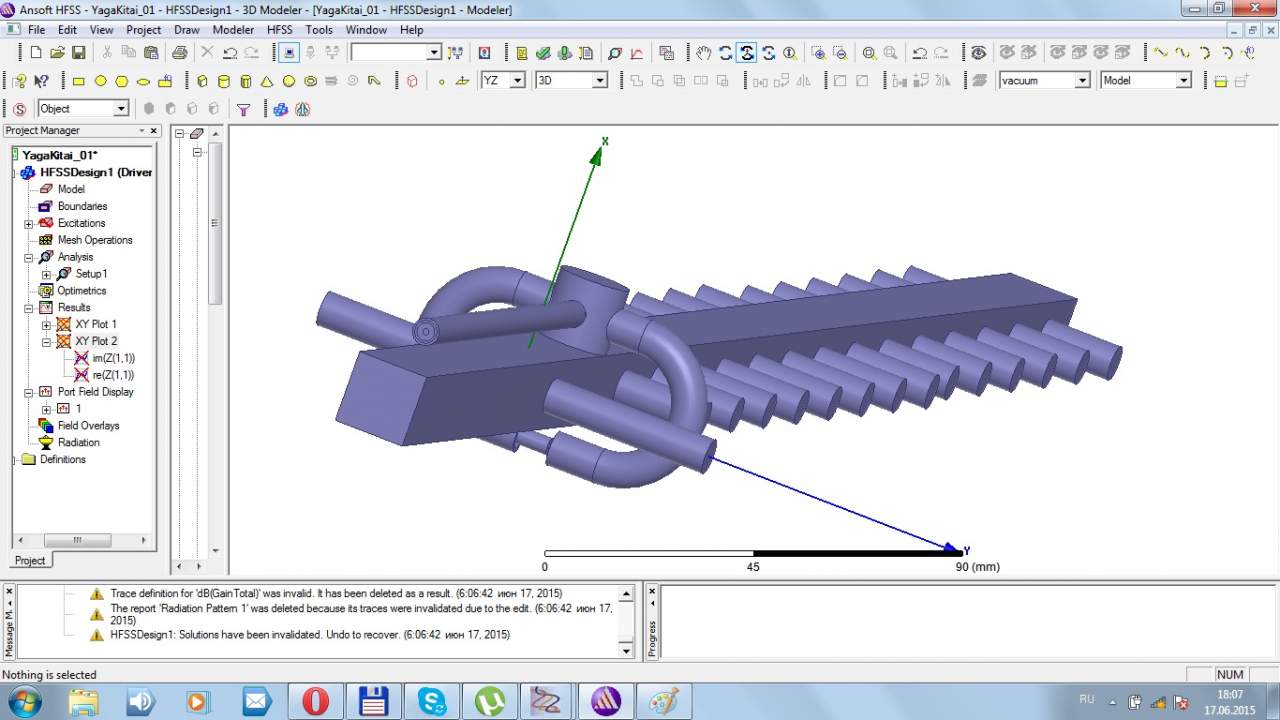Screen dimensions: 1280x720
Task: Click the Draw cylinder tool
Action: pyautogui.click(x=224, y=81)
